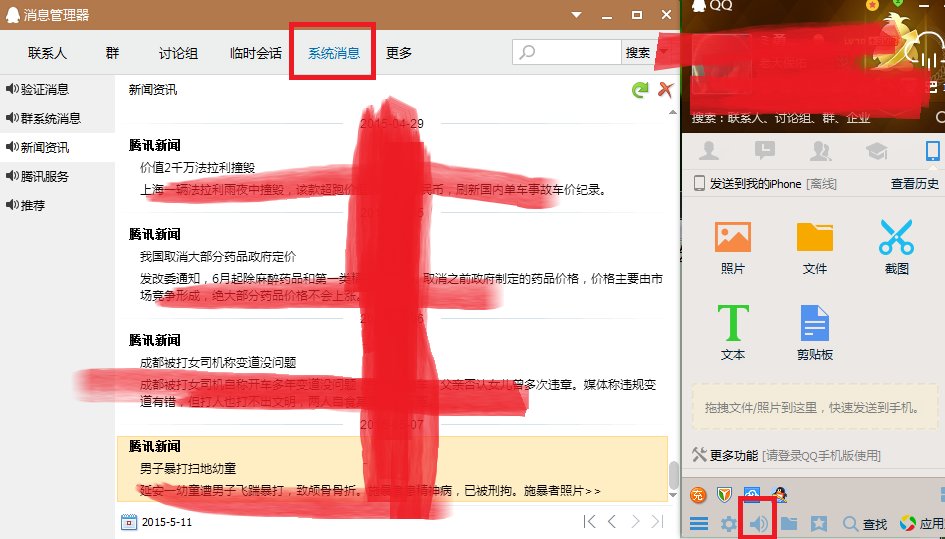Viewport: 945px width, 539px height.
Task: Click the red delete X icon
Action: [x=665, y=90]
